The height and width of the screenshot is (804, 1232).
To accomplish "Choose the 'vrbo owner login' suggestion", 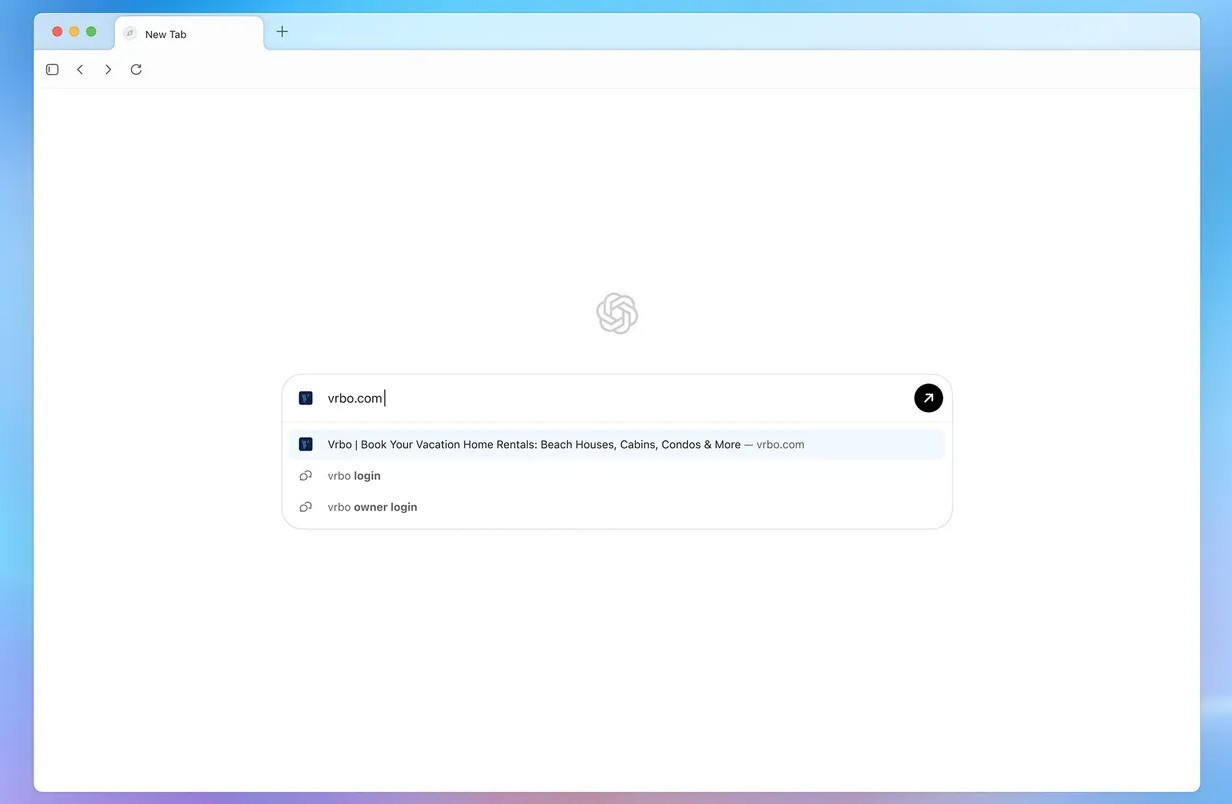I will point(372,507).
